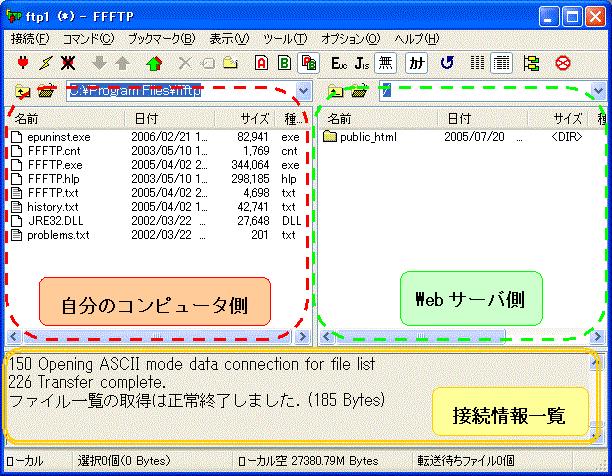Click the Quick Connect lightning icon
Image resolution: width=612 pixels, height=476 pixels.
point(46,63)
